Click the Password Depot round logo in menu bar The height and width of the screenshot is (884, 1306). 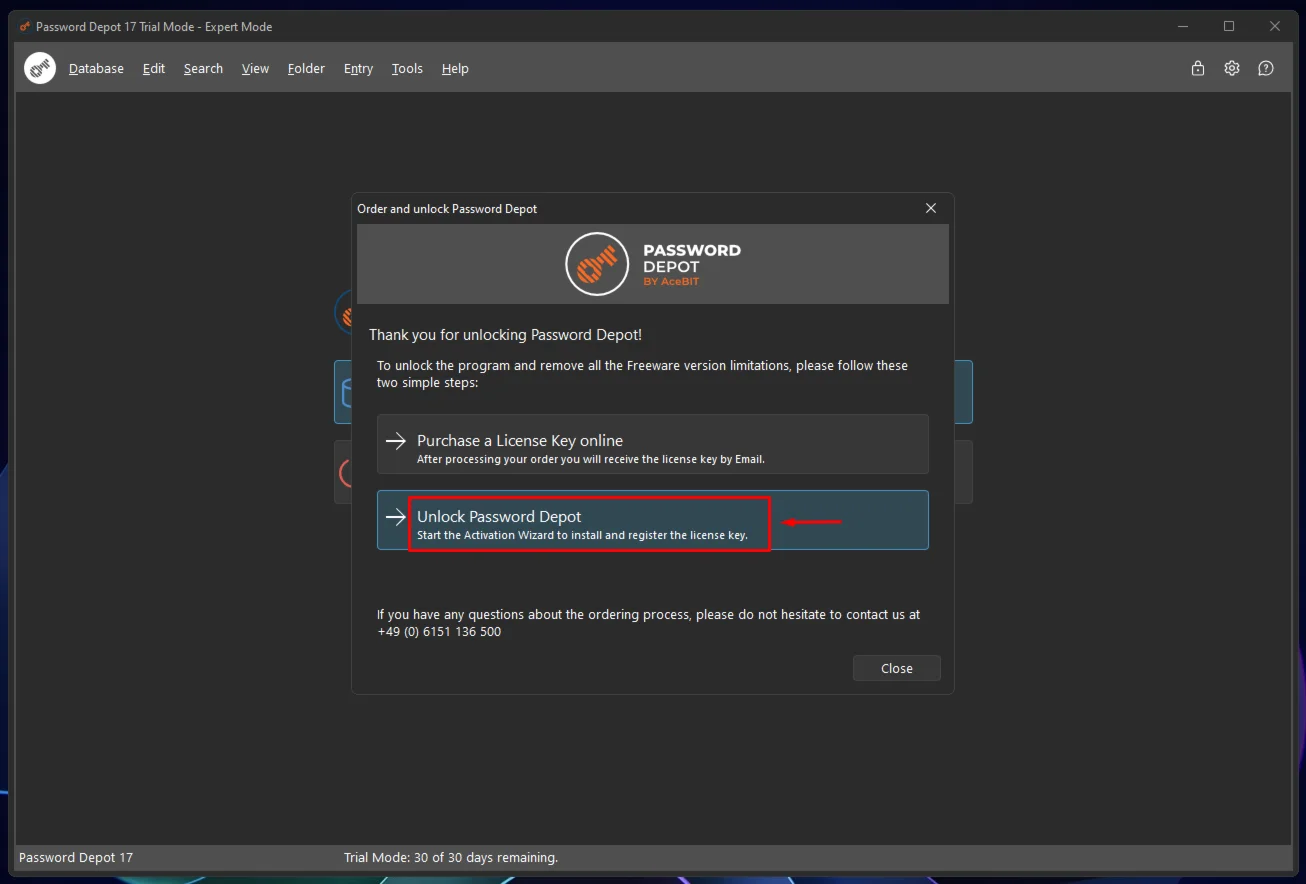click(x=40, y=68)
